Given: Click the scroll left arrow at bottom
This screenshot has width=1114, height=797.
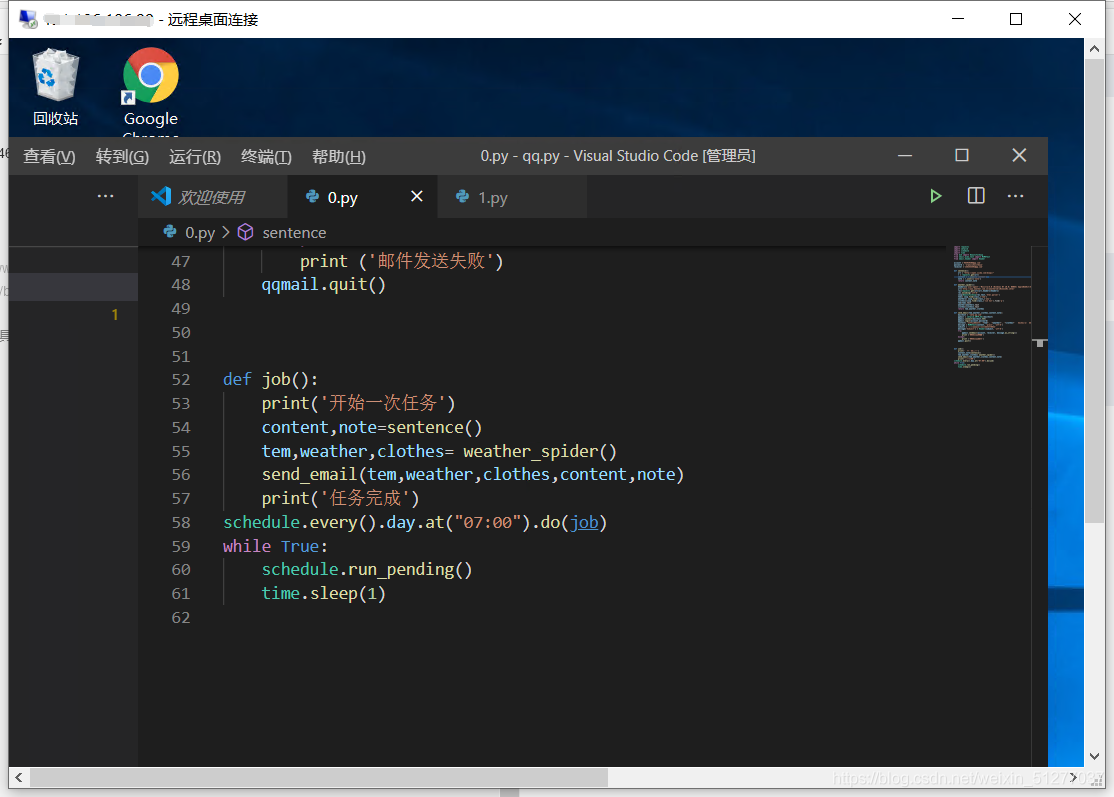Looking at the screenshot, I should coord(18,778).
